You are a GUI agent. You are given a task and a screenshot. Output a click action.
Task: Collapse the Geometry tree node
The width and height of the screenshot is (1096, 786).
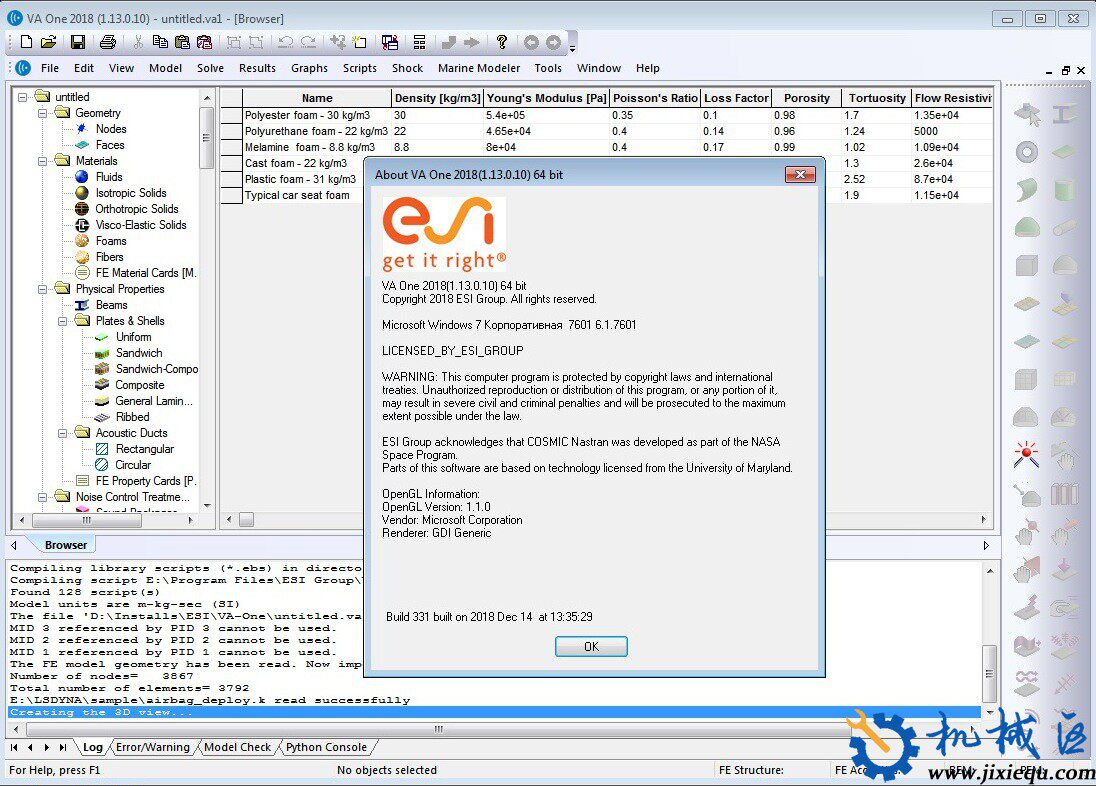pos(43,113)
